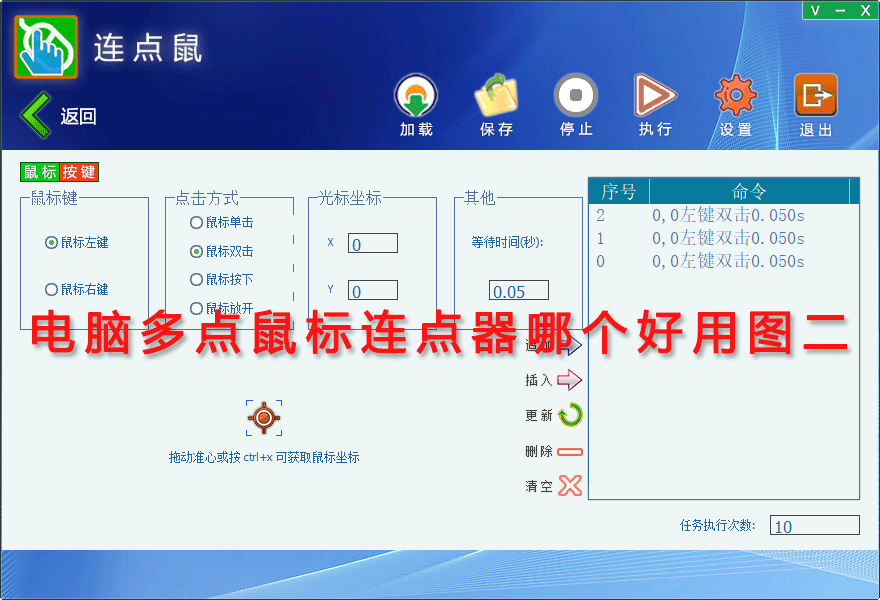
Task: Click the 序号 column header
Action: click(619, 191)
